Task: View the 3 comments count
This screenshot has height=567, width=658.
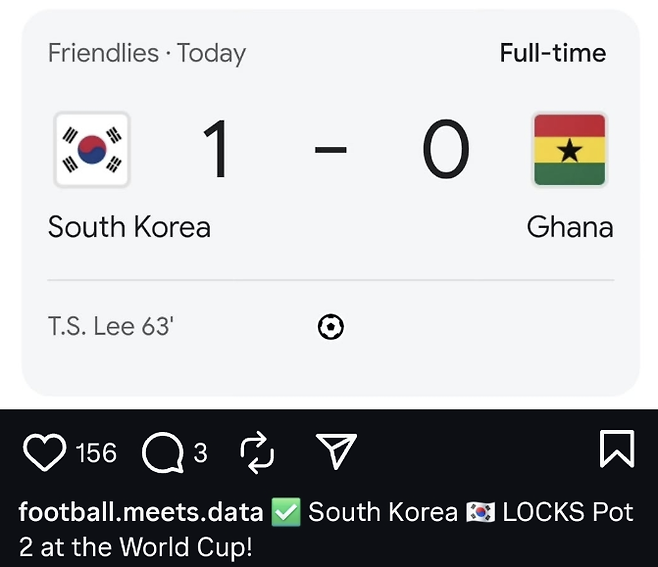Action: [x=200, y=454]
